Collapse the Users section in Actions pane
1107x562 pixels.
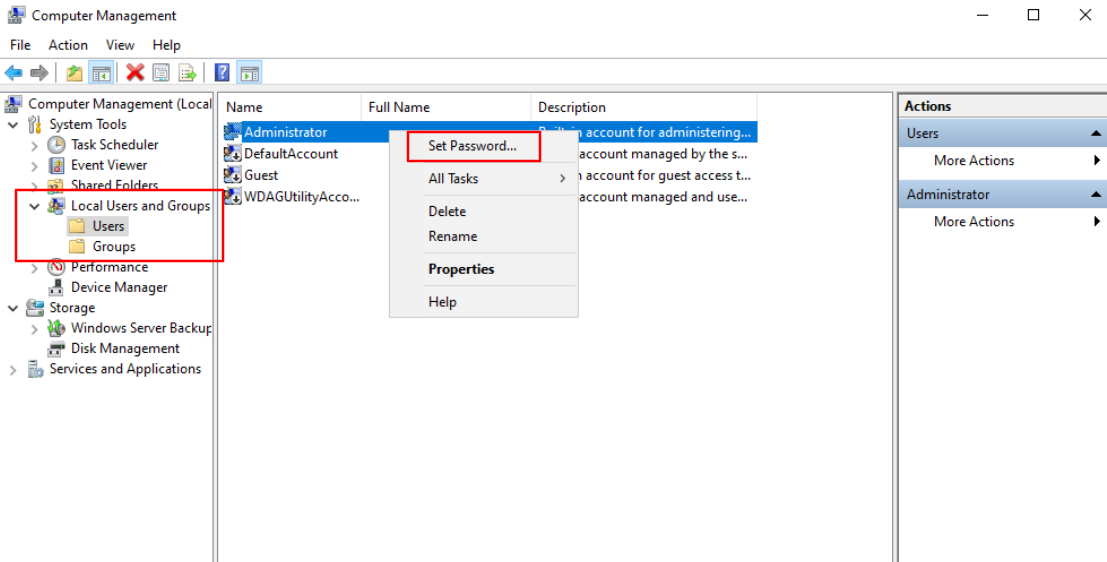coord(1096,134)
